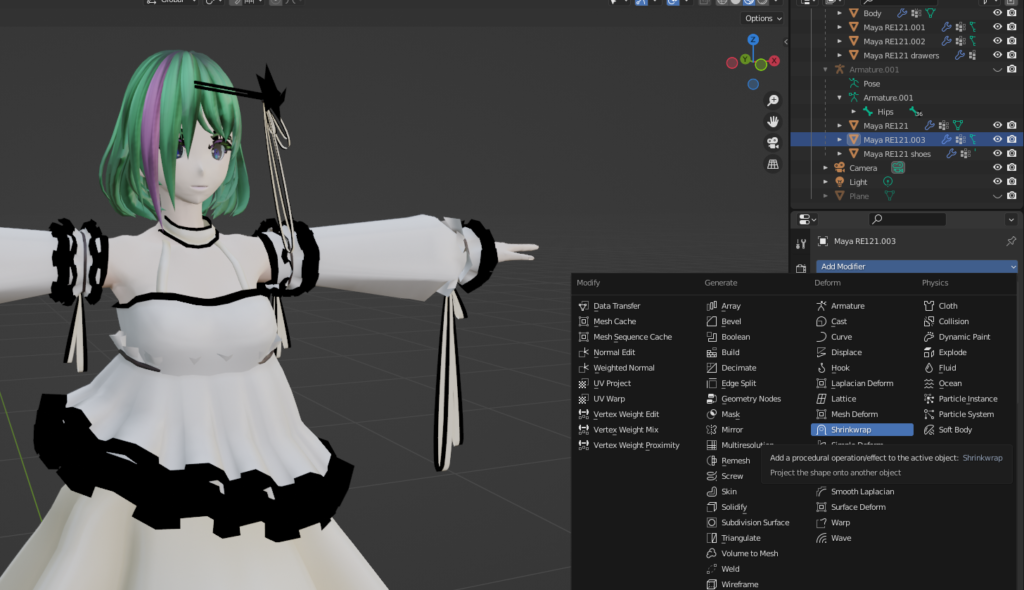Switch perspective/orthographic grid icon in viewport
This screenshot has width=1024, height=590.
click(x=773, y=164)
